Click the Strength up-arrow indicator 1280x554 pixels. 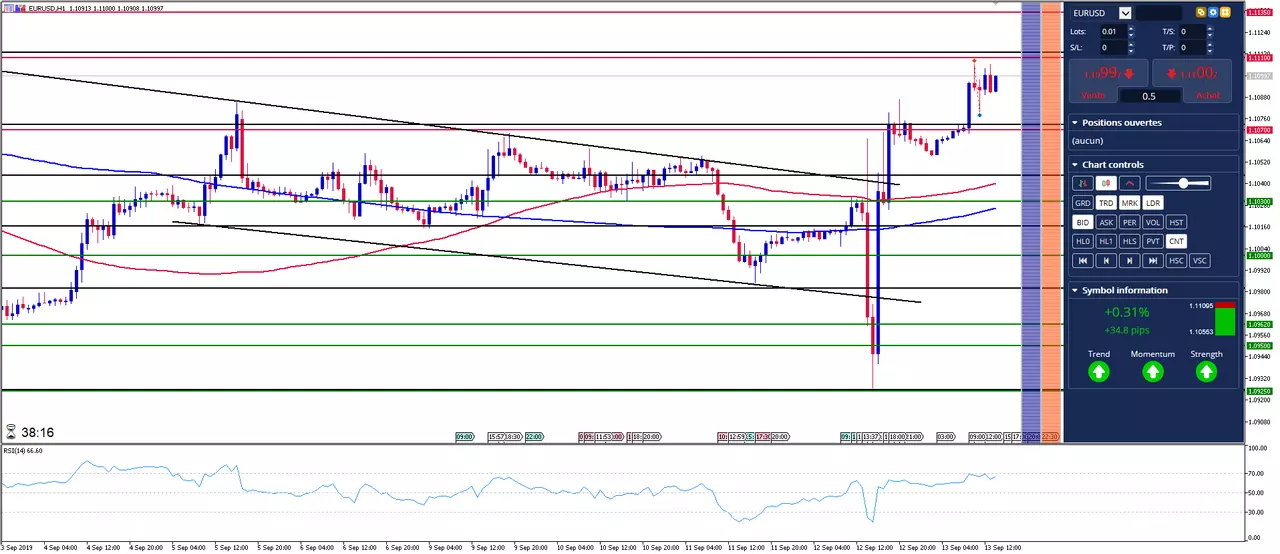(x=1206, y=372)
